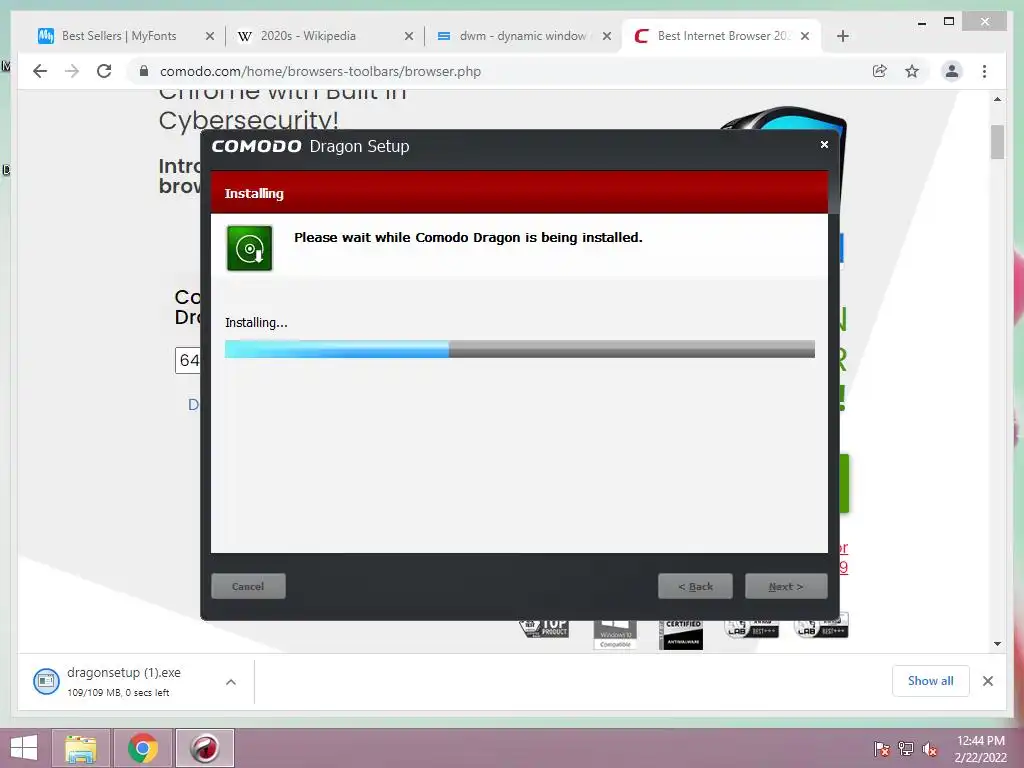The image size is (1024, 768).
Task: Close the Best Sellers MyFonts tab
Action: pyautogui.click(x=210, y=36)
